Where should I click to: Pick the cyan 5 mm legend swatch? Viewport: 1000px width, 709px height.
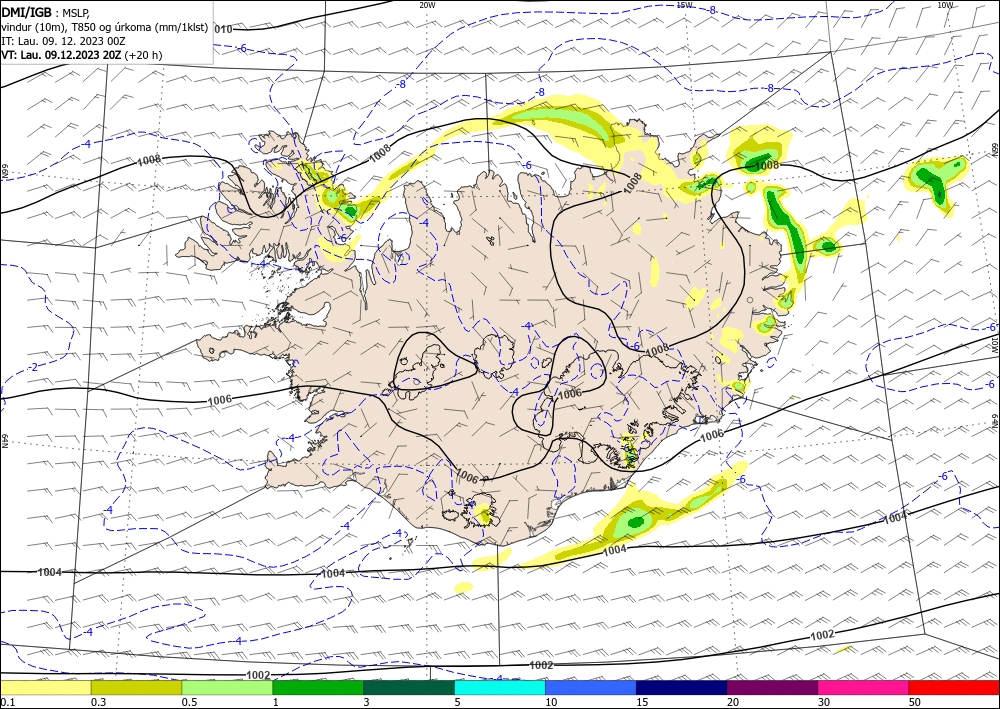pyautogui.click(x=500, y=687)
